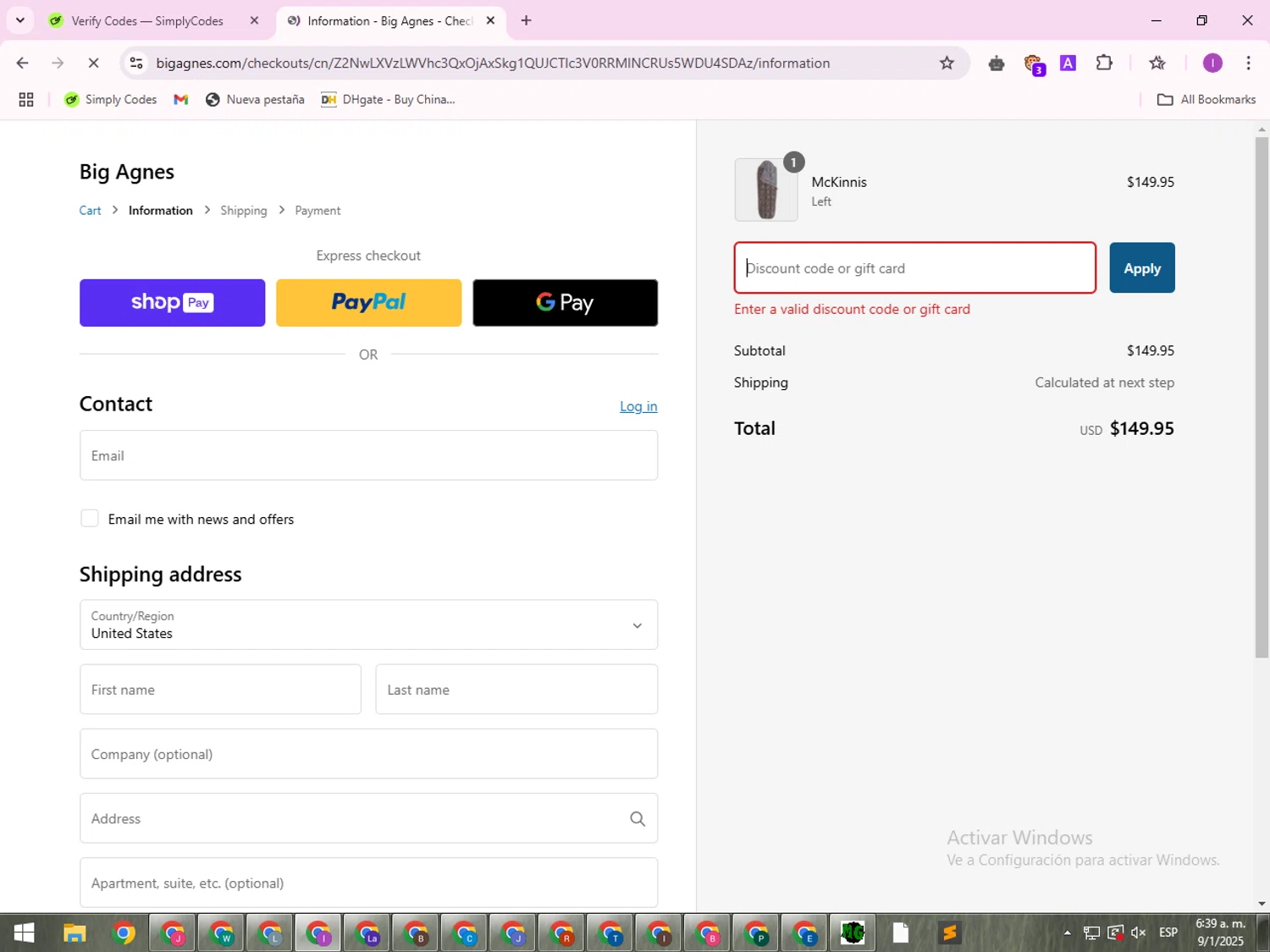Viewport: 1270px width, 952px height.
Task: View site information icon beside the URL
Action: point(135,63)
